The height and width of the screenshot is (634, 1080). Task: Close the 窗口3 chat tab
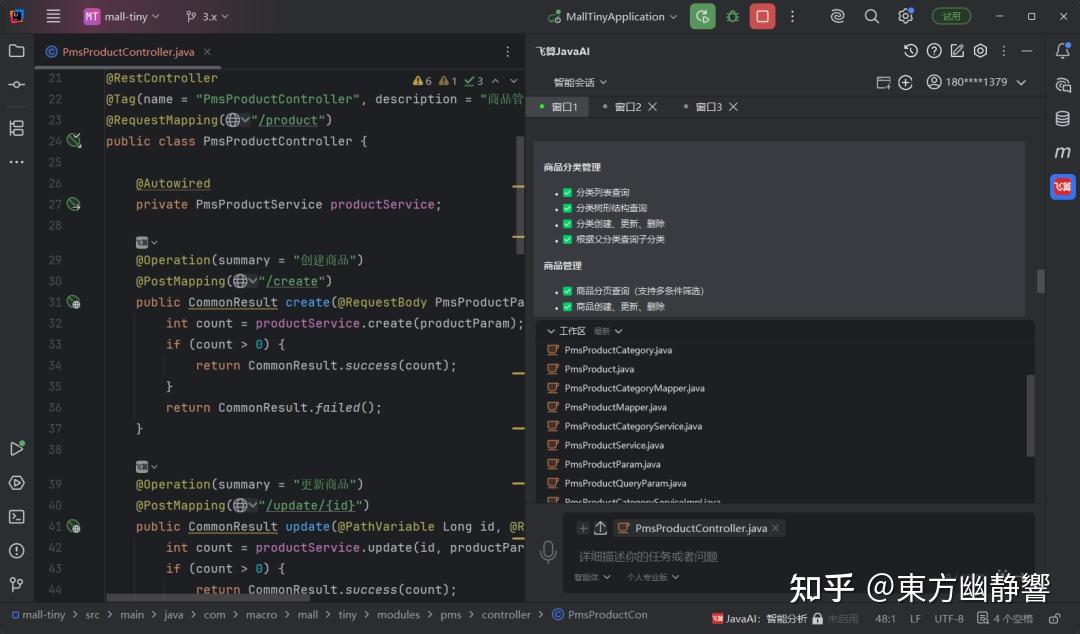coord(734,107)
